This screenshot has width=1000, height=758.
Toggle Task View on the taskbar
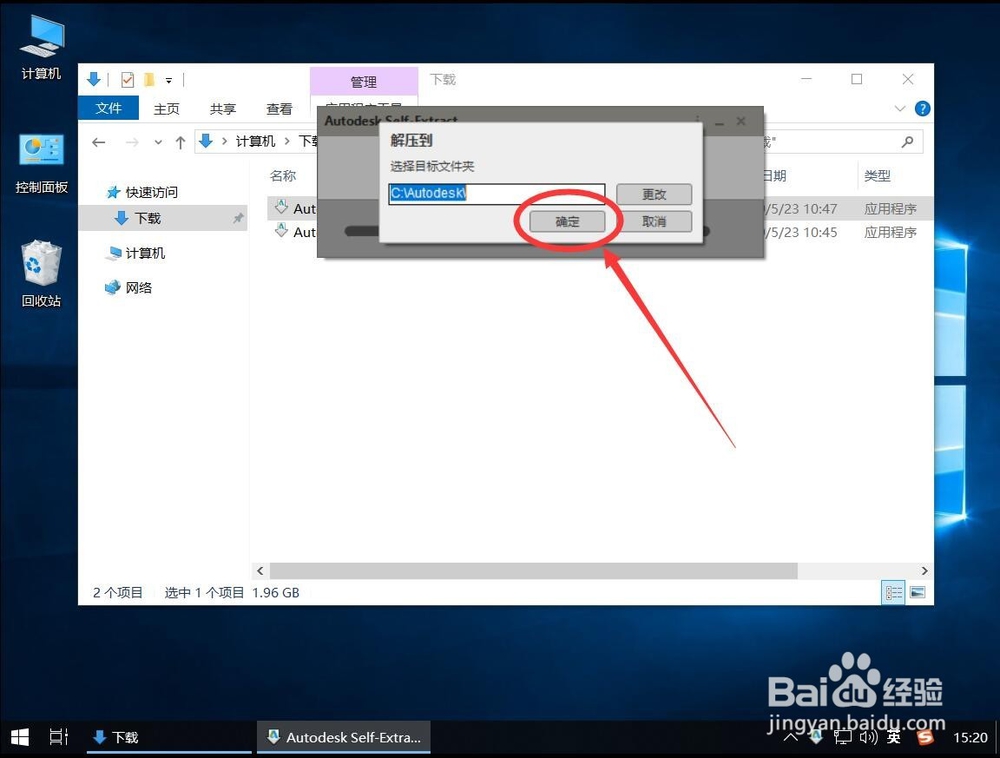coord(57,737)
